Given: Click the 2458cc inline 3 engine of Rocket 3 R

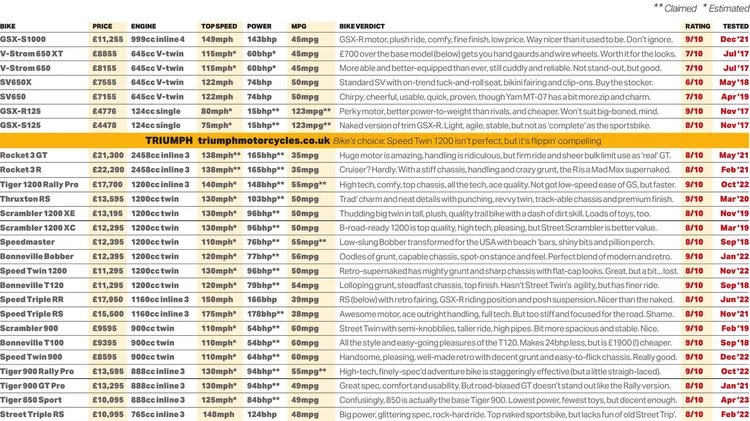Looking at the screenshot, I should 160,170.
